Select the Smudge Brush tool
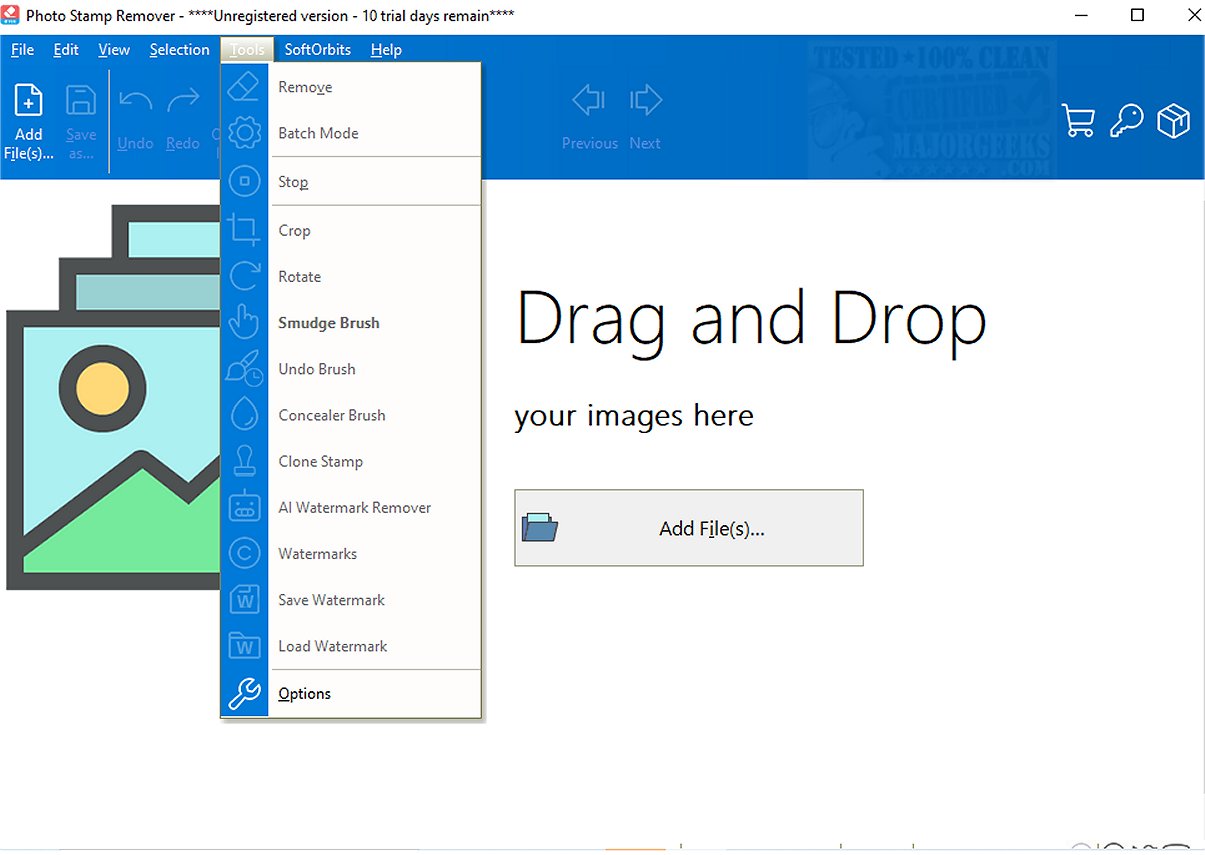The image size is (1205, 855). pyautogui.click(x=329, y=323)
